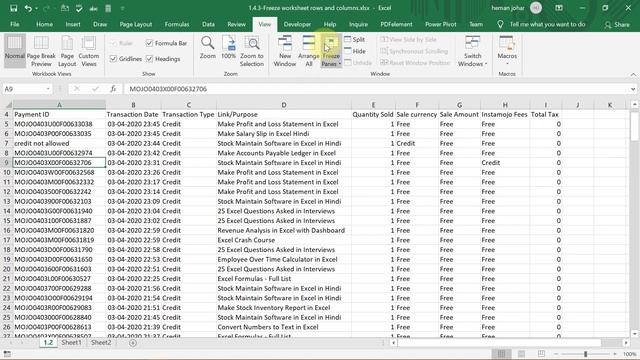Viewport: 640px width, 360px height.
Task: Open the Formulas tab
Action: pos(177,24)
